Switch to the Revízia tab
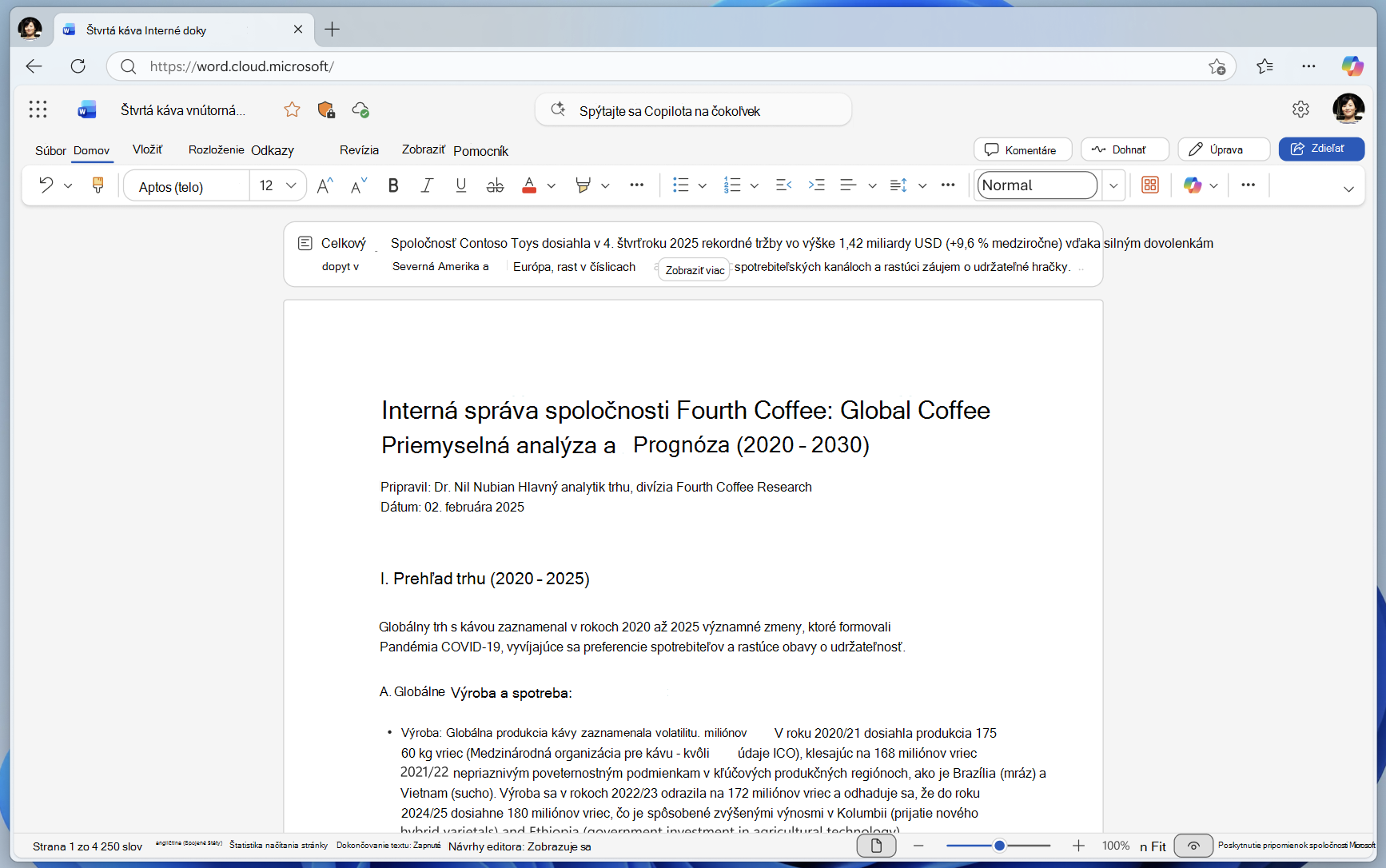The image size is (1386, 868). [x=359, y=149]
